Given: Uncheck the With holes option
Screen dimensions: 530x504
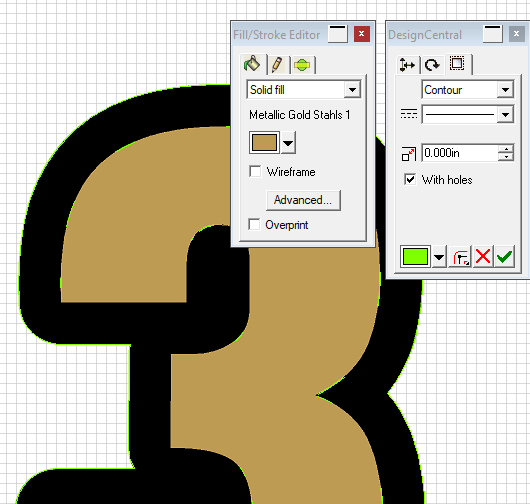Looking at the screenshot, I should coord(410,179).
